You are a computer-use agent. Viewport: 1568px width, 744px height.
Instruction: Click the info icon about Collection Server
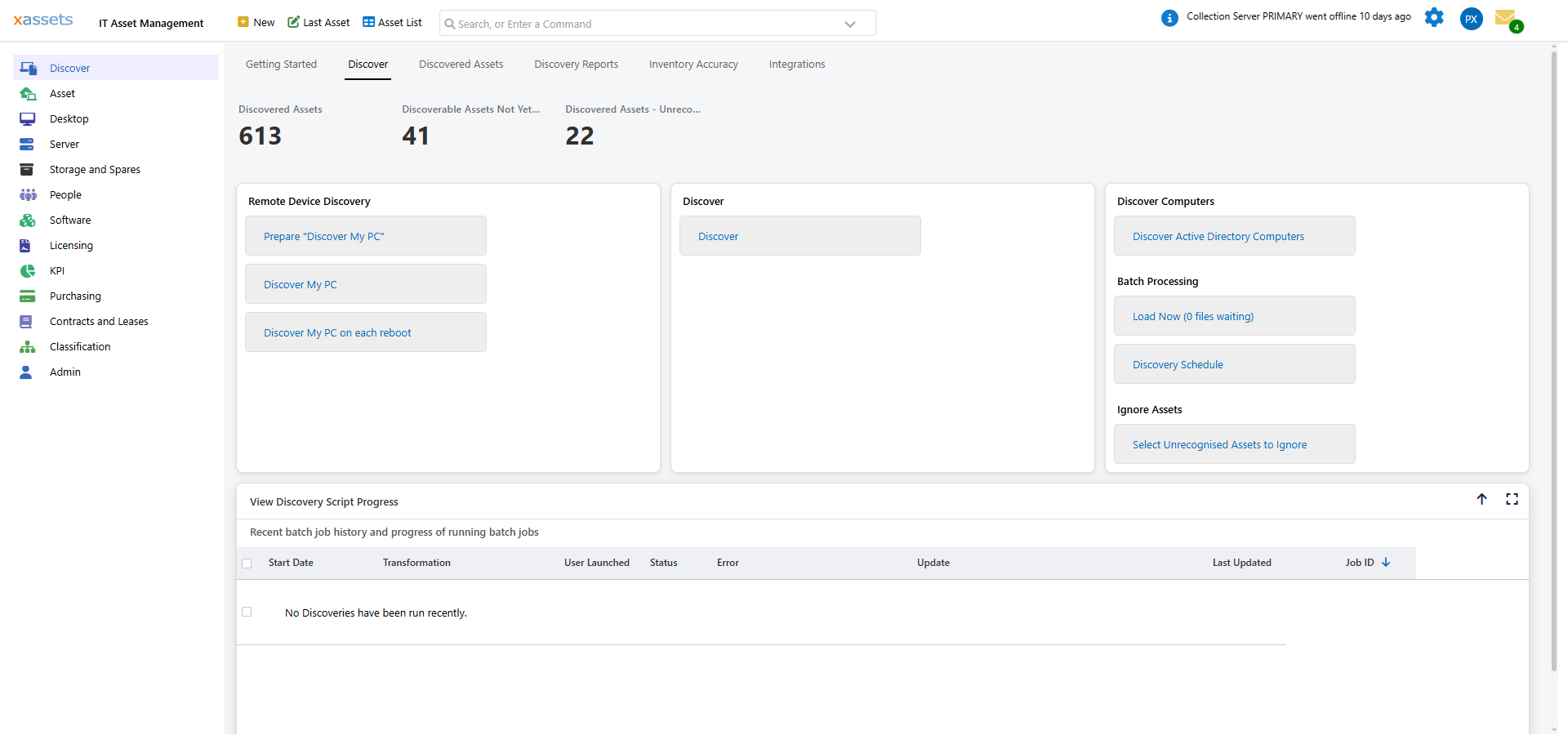(x=1170, y=17)
